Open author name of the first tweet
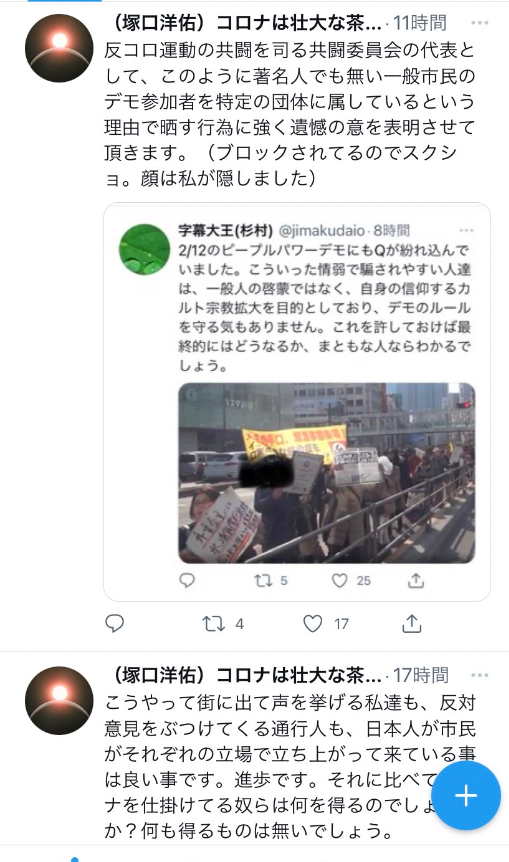Image resolution: width=509 pixels, height=862 pixels. click(245, 23)
